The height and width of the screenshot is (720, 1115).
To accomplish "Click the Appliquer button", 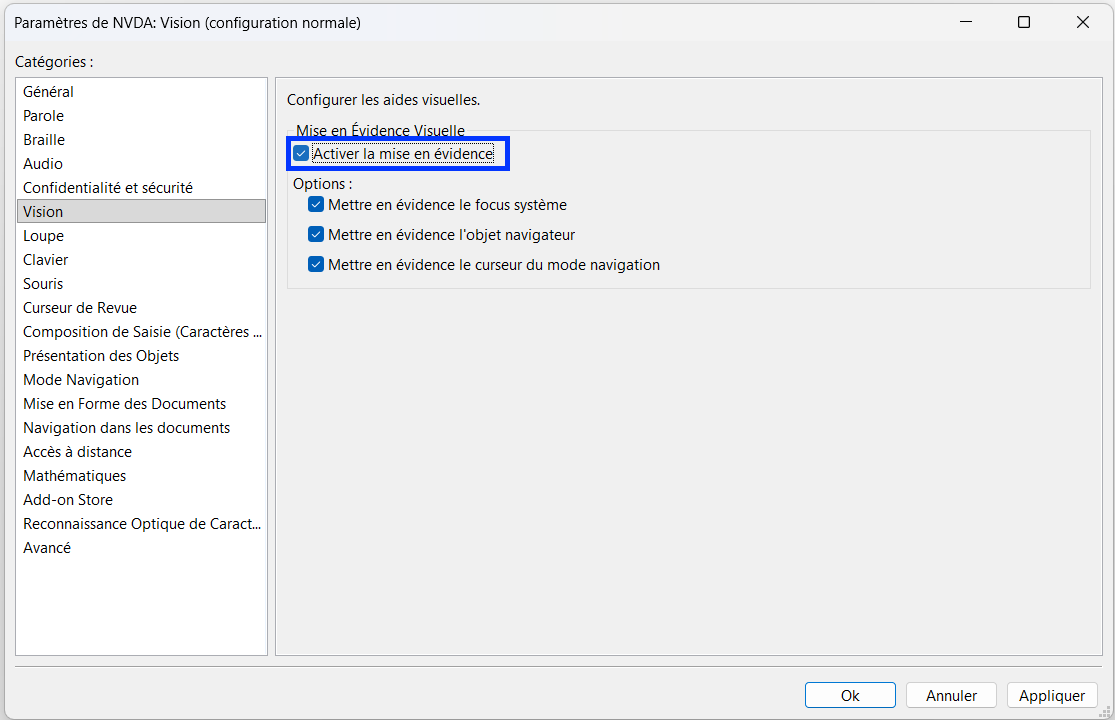I will click(x=1052, y=695).
